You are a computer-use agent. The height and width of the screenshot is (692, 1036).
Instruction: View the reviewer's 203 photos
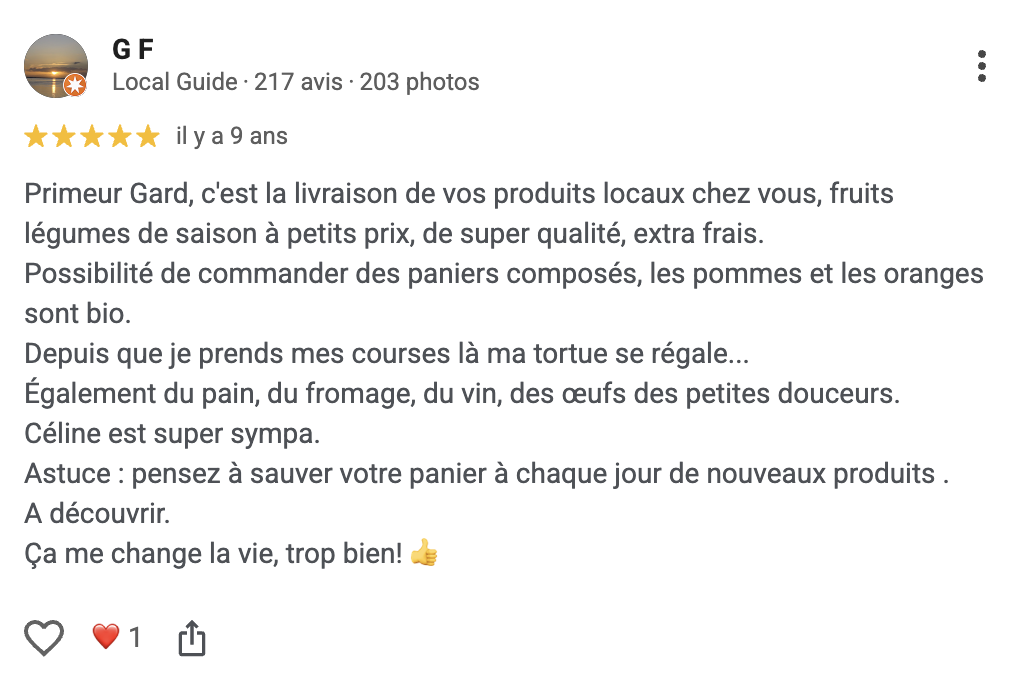420,82
